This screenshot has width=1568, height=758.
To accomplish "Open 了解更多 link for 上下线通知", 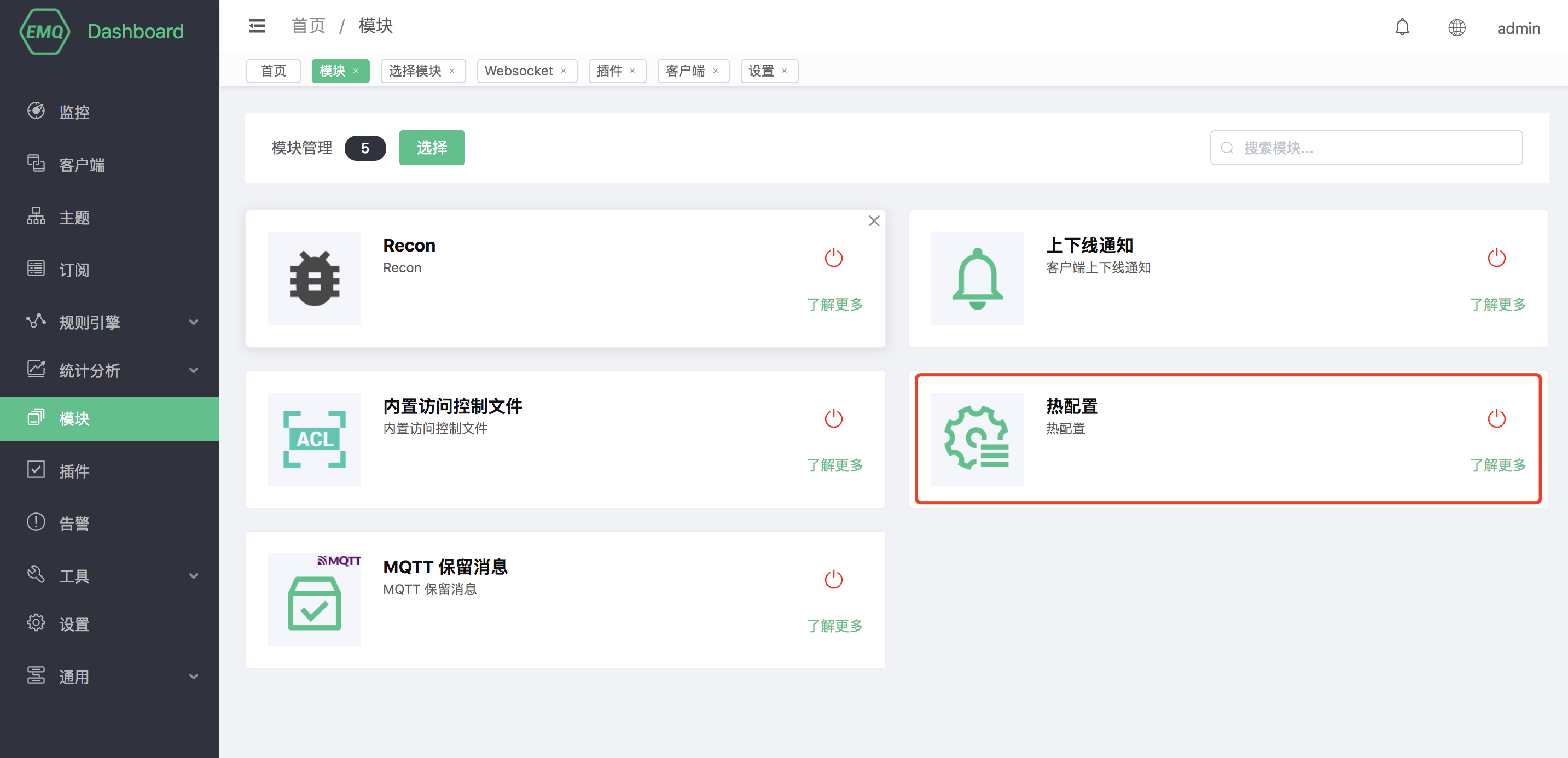I will click(x=1497, y=304).
